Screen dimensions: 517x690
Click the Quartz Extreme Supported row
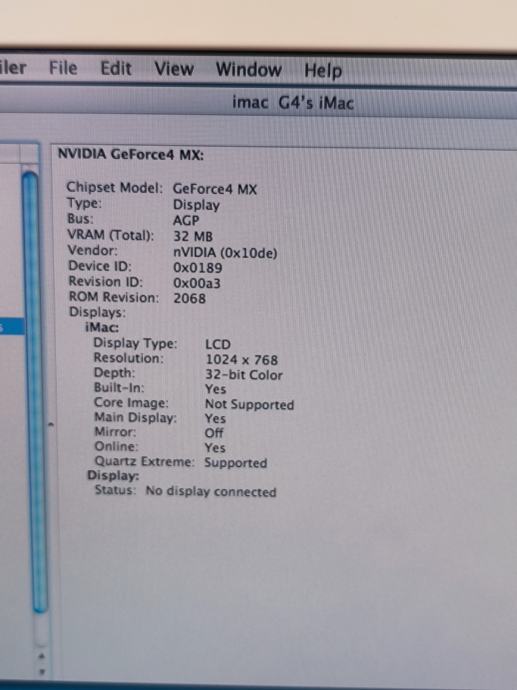click(x=181, y=462)
